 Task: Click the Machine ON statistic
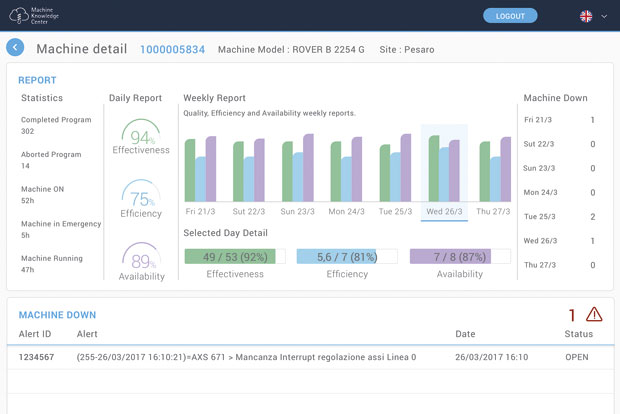42,195
